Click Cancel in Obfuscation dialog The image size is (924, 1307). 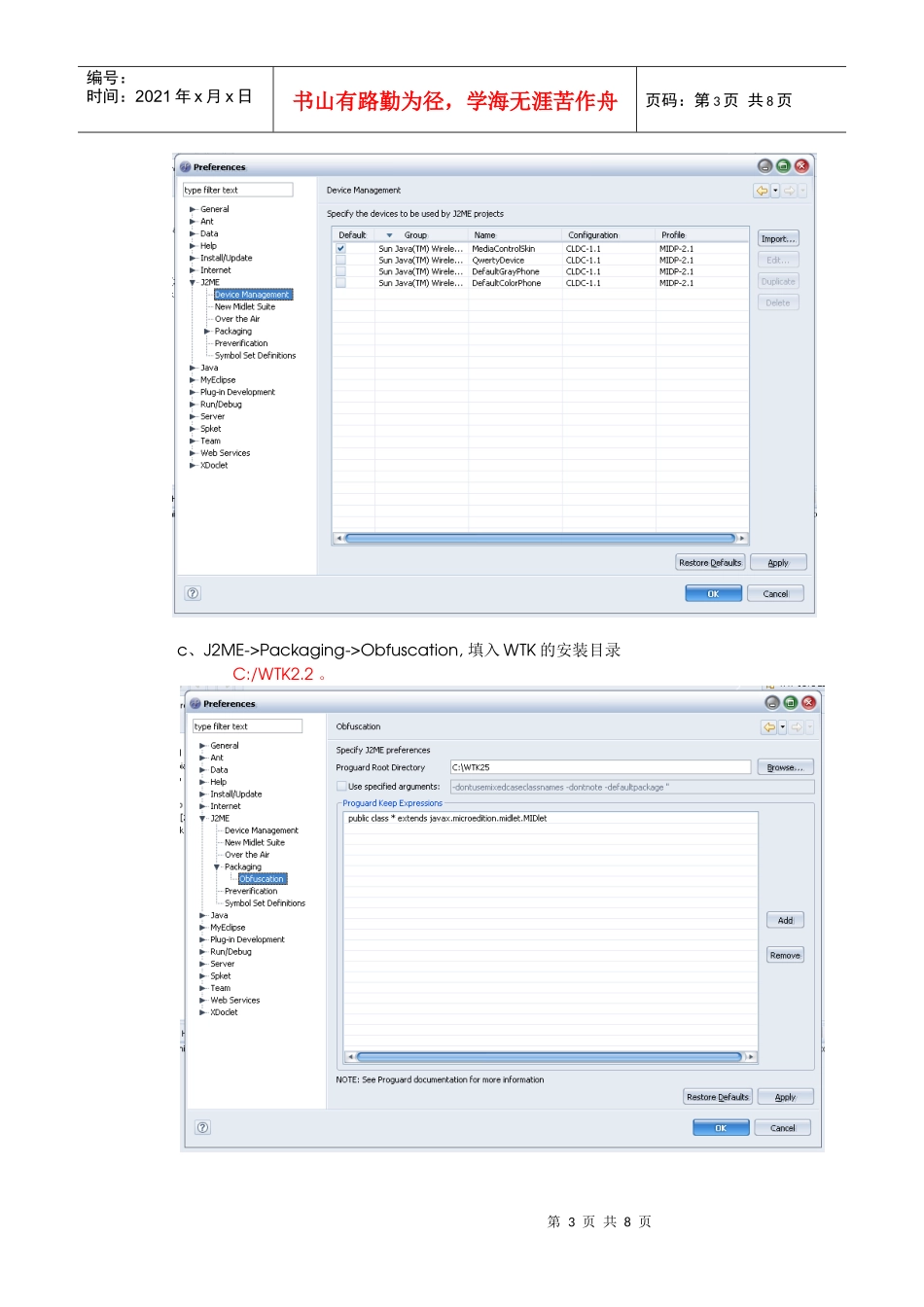[783, 1129]
